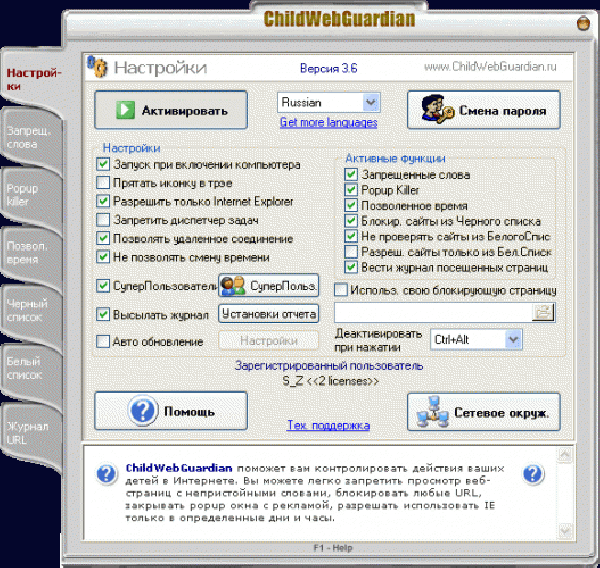This screenshot has height=568, width=600.
Task: Open the Позвол. время tab
Action: tap(31, 253)
